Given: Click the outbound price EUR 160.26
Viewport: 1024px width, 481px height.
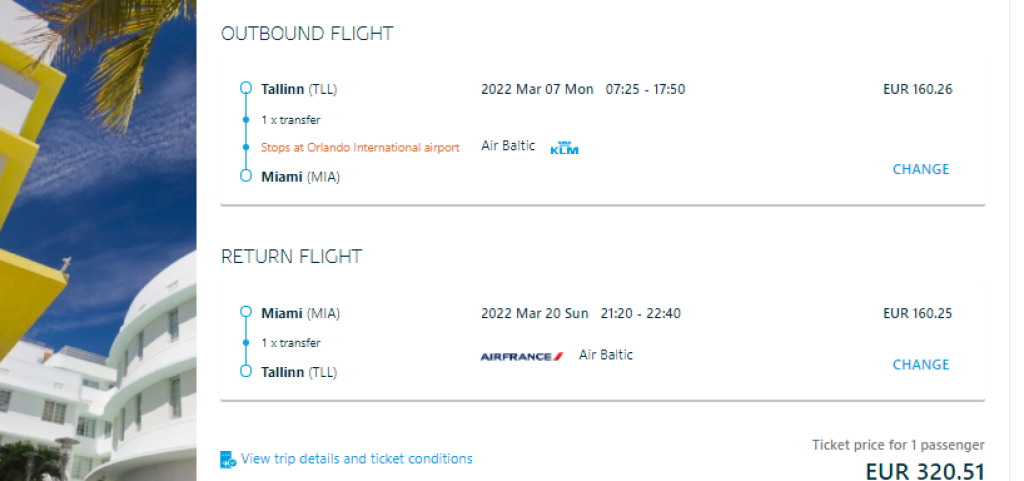Looking at the screenshot, I should (x=917, y=89).
